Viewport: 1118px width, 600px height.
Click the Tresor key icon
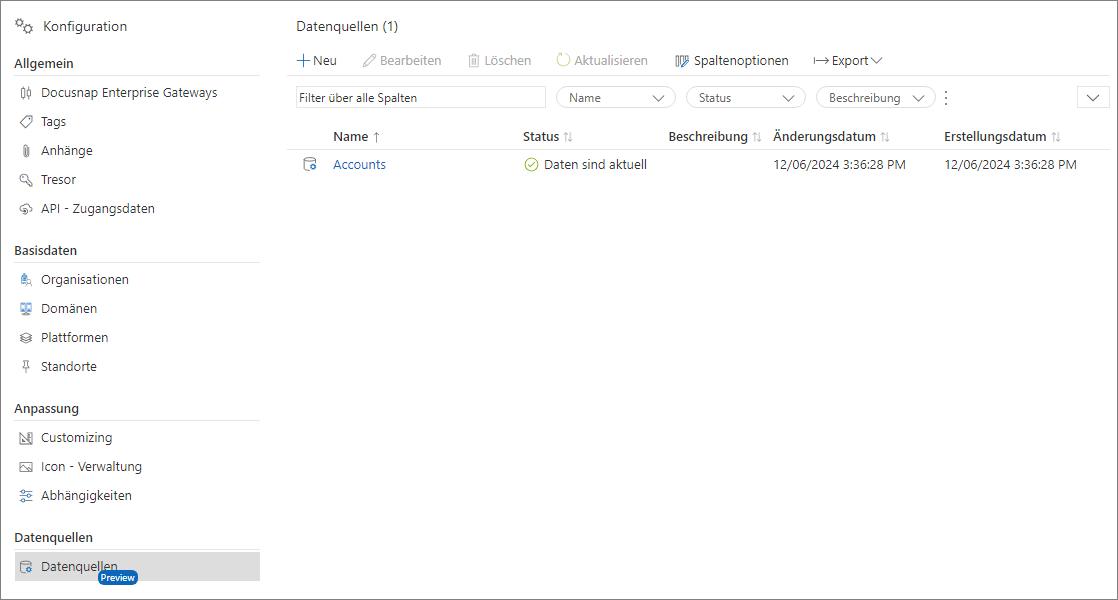coord(26,180)
